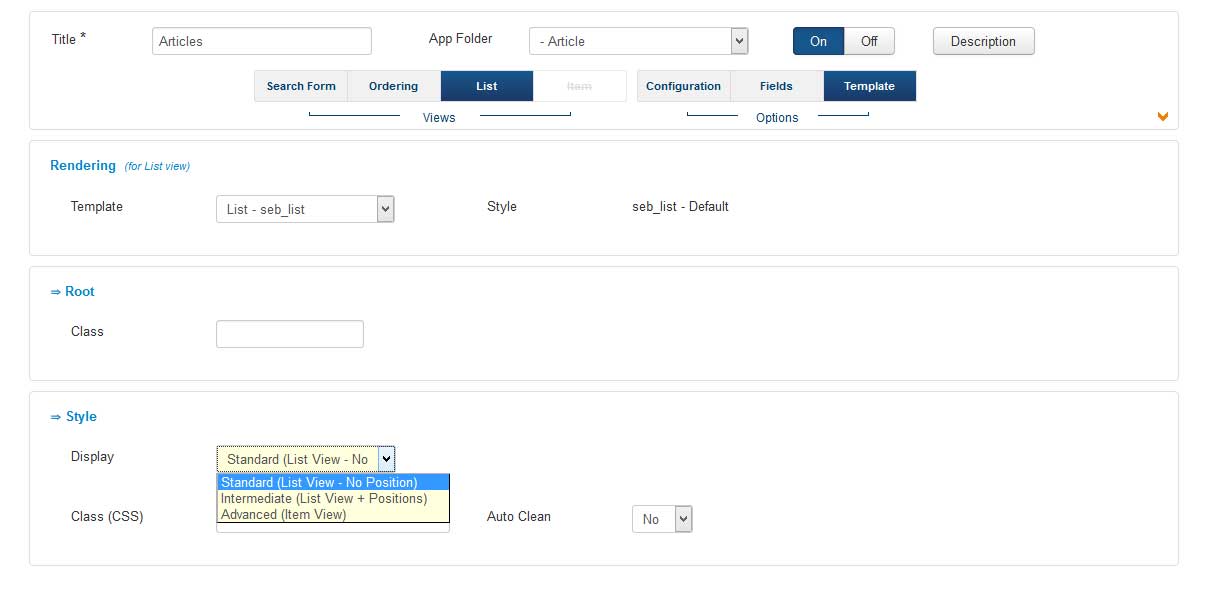Select the List view tab

(487, 86)
